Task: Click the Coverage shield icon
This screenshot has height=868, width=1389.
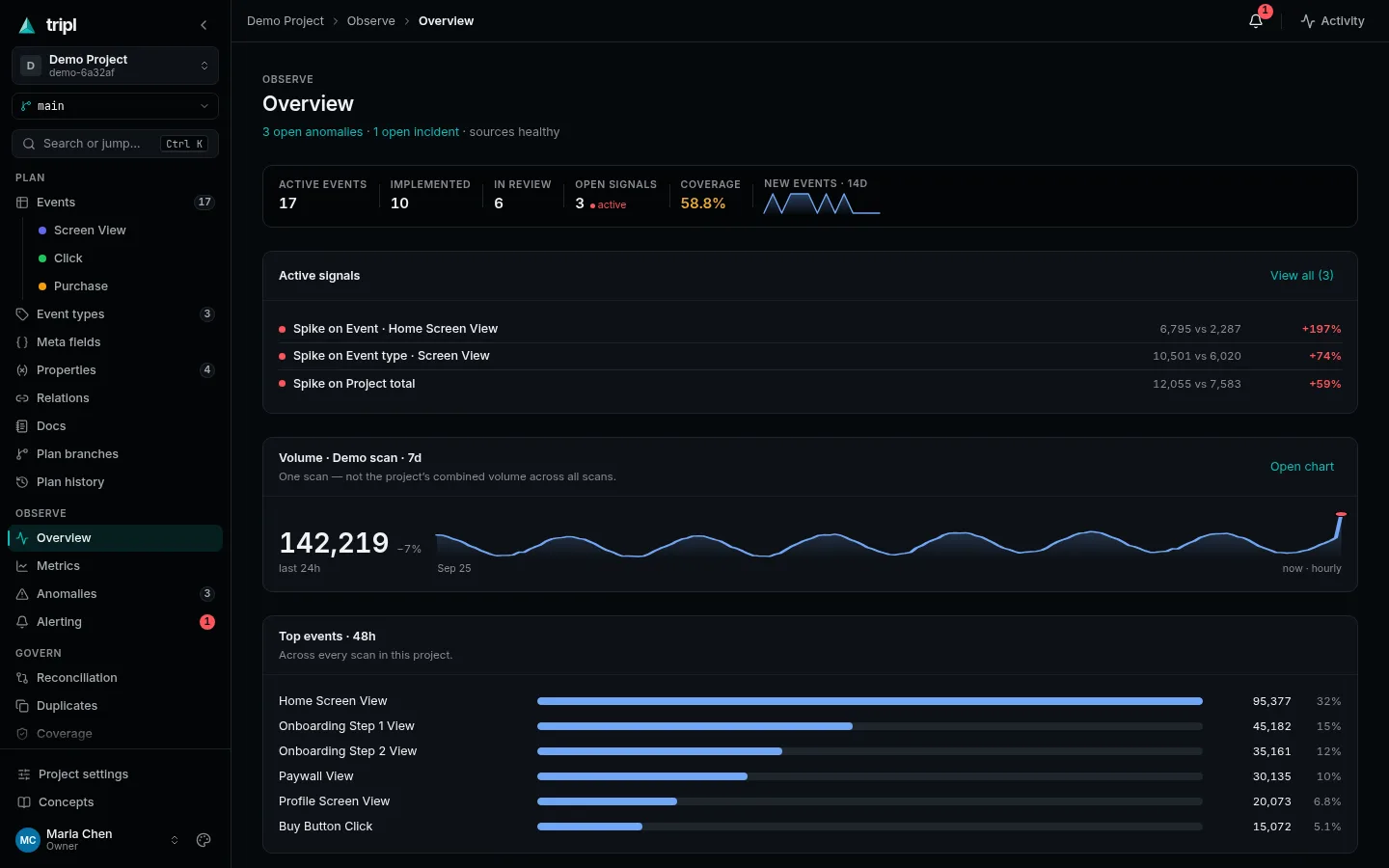Action: 22,734
